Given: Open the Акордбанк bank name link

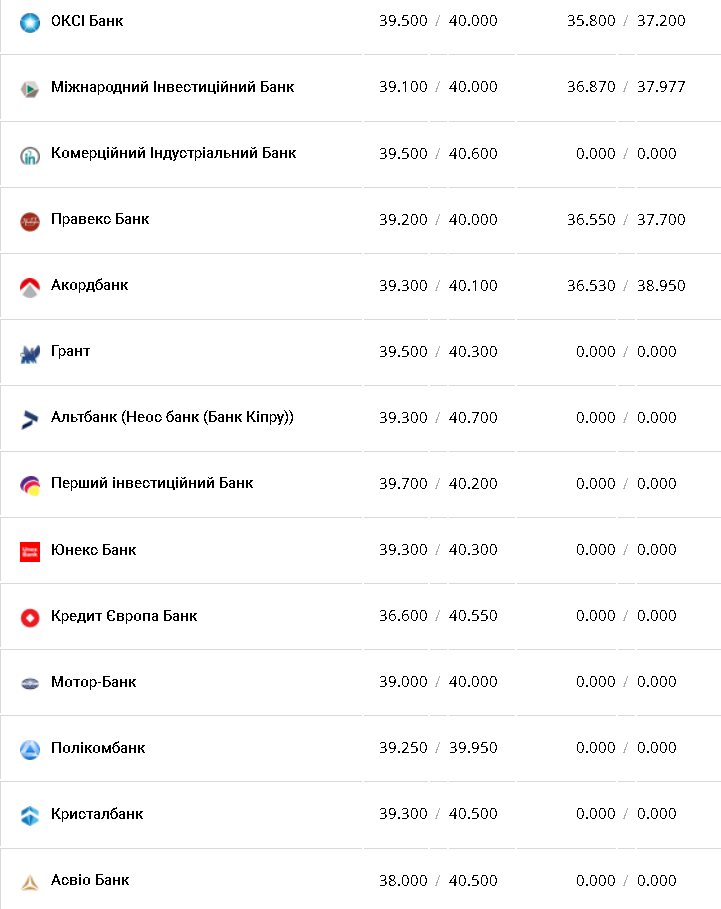Looking at the screenshot, I should click(90, 285).
